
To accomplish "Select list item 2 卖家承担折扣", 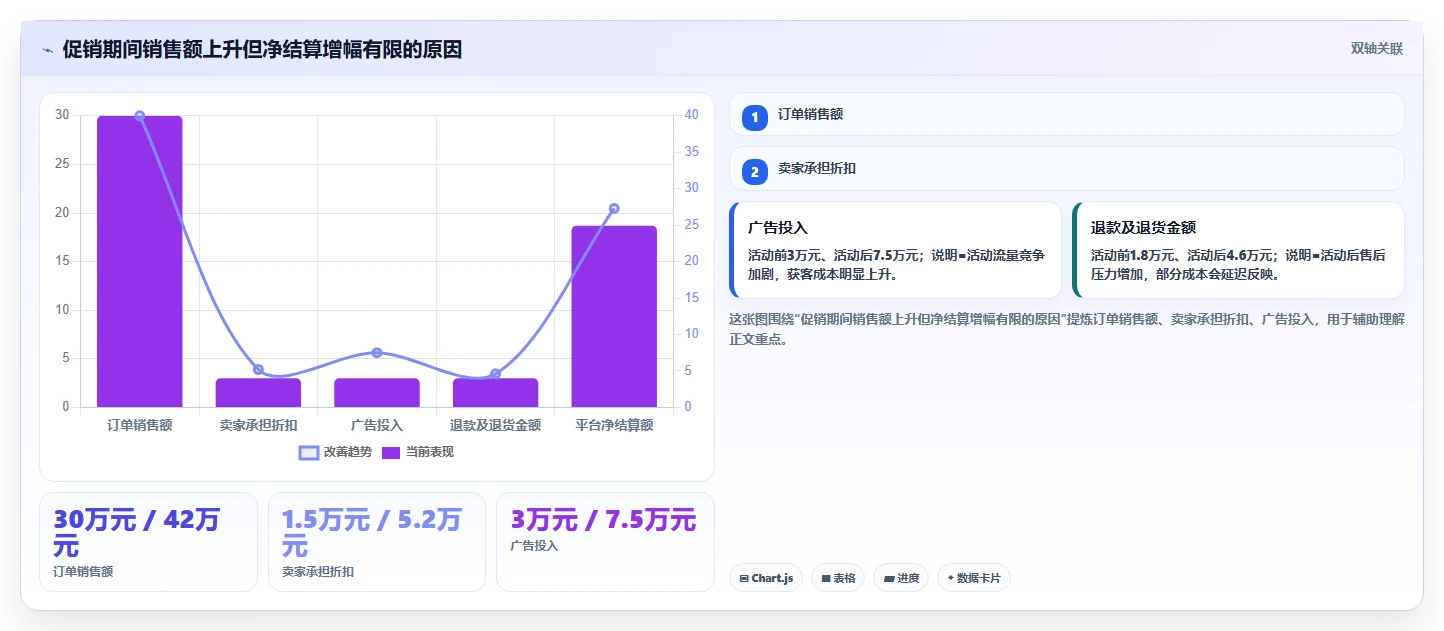I will [1067, 168].
